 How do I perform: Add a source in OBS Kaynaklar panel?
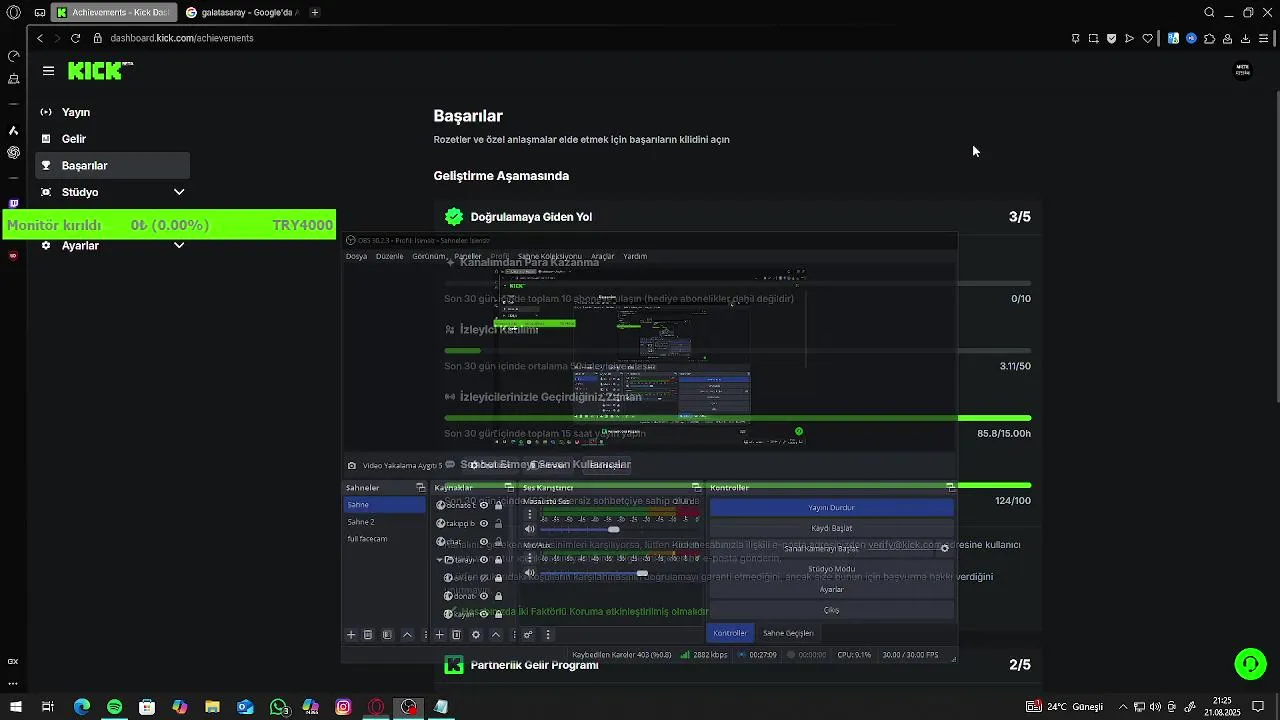439,635
